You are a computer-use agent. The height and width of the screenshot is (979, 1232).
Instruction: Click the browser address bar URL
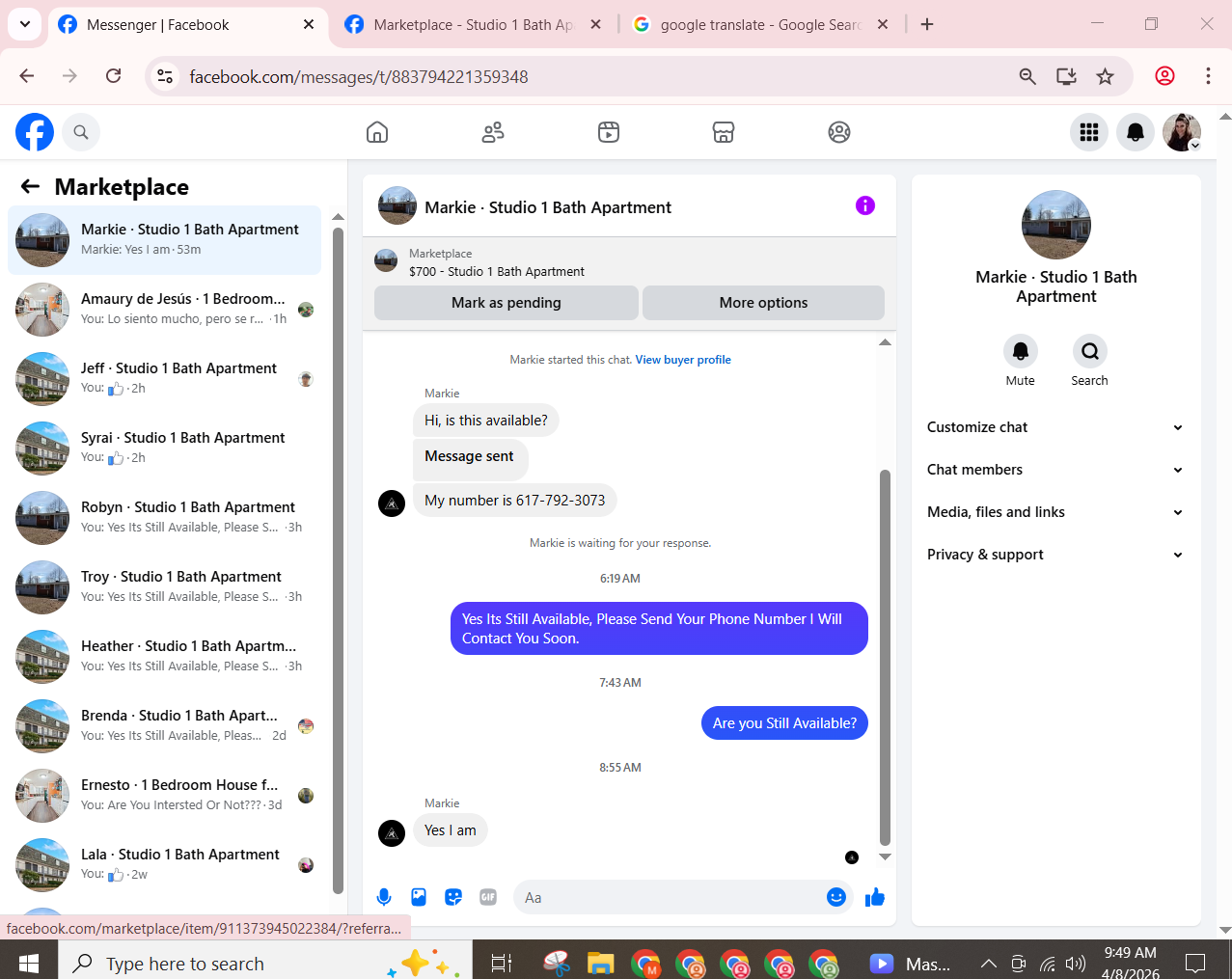click(359, 76)
